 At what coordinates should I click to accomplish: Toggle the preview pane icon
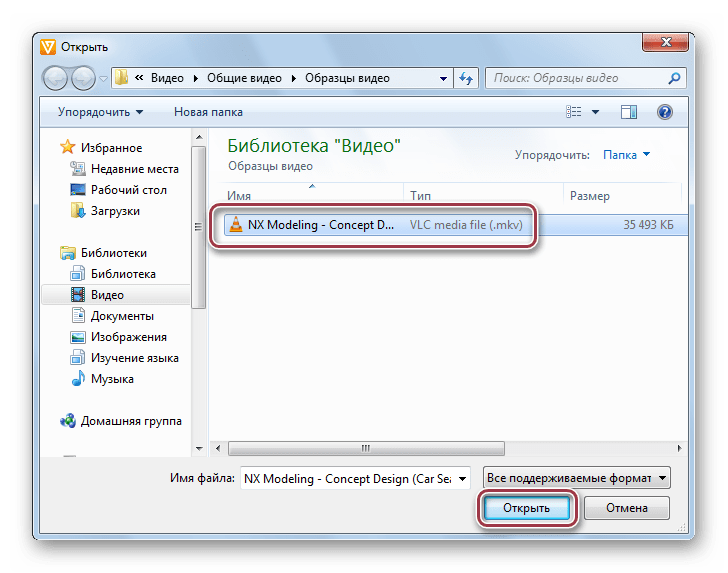[x=629, y=112]
